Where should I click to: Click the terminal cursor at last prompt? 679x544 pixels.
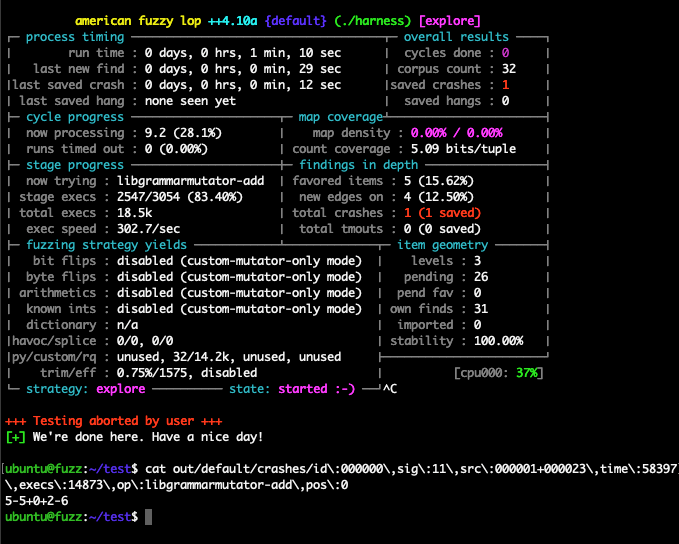[149, 517]
